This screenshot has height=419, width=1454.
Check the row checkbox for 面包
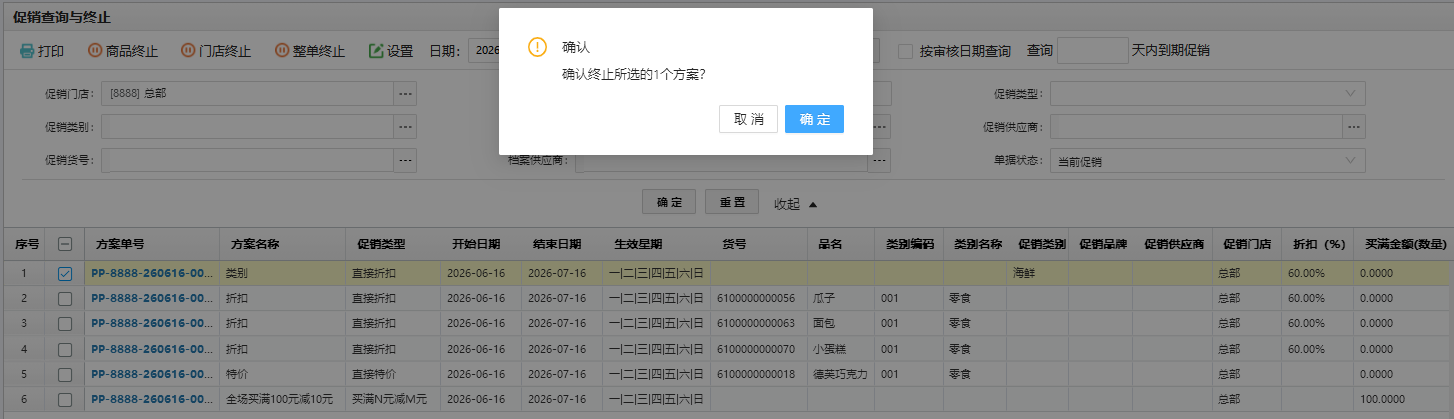tap(65, 324)
